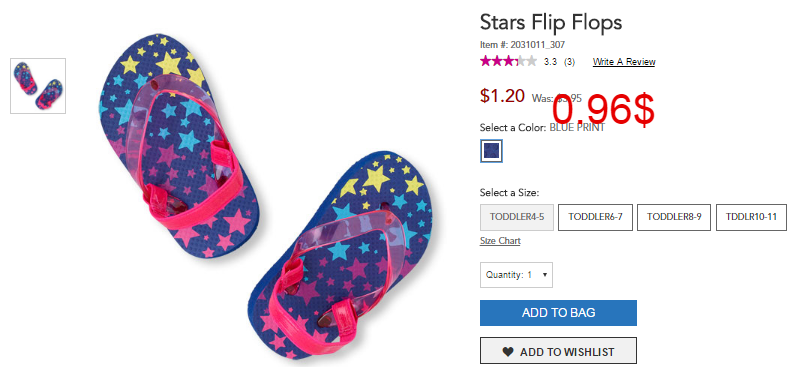Add the flip flops to bag
The height and width of the screenshot is (367, 789).
(x=558, y=313)
